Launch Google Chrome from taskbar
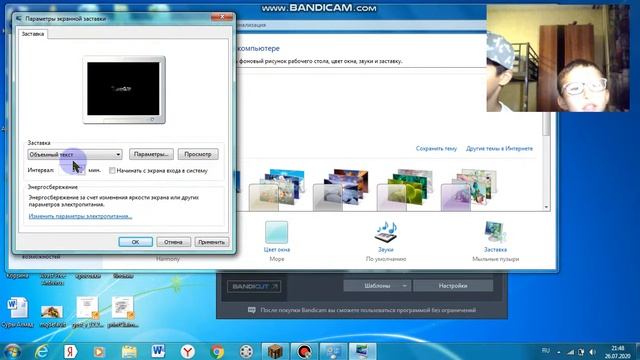Image resolution: width=640 pixels, height=360 pixels. pos(217,351)
